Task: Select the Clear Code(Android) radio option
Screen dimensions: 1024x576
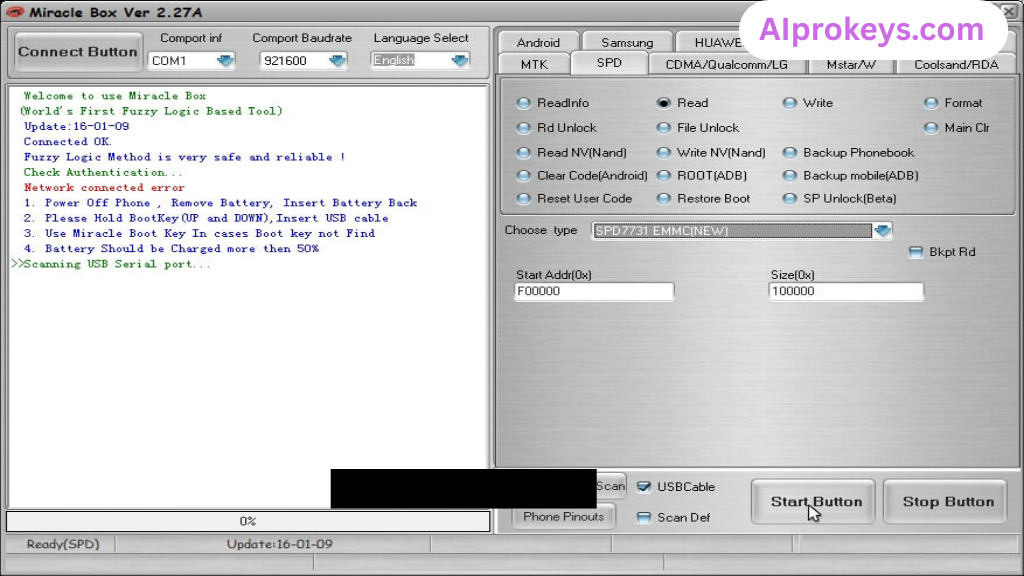Action: 523,176
